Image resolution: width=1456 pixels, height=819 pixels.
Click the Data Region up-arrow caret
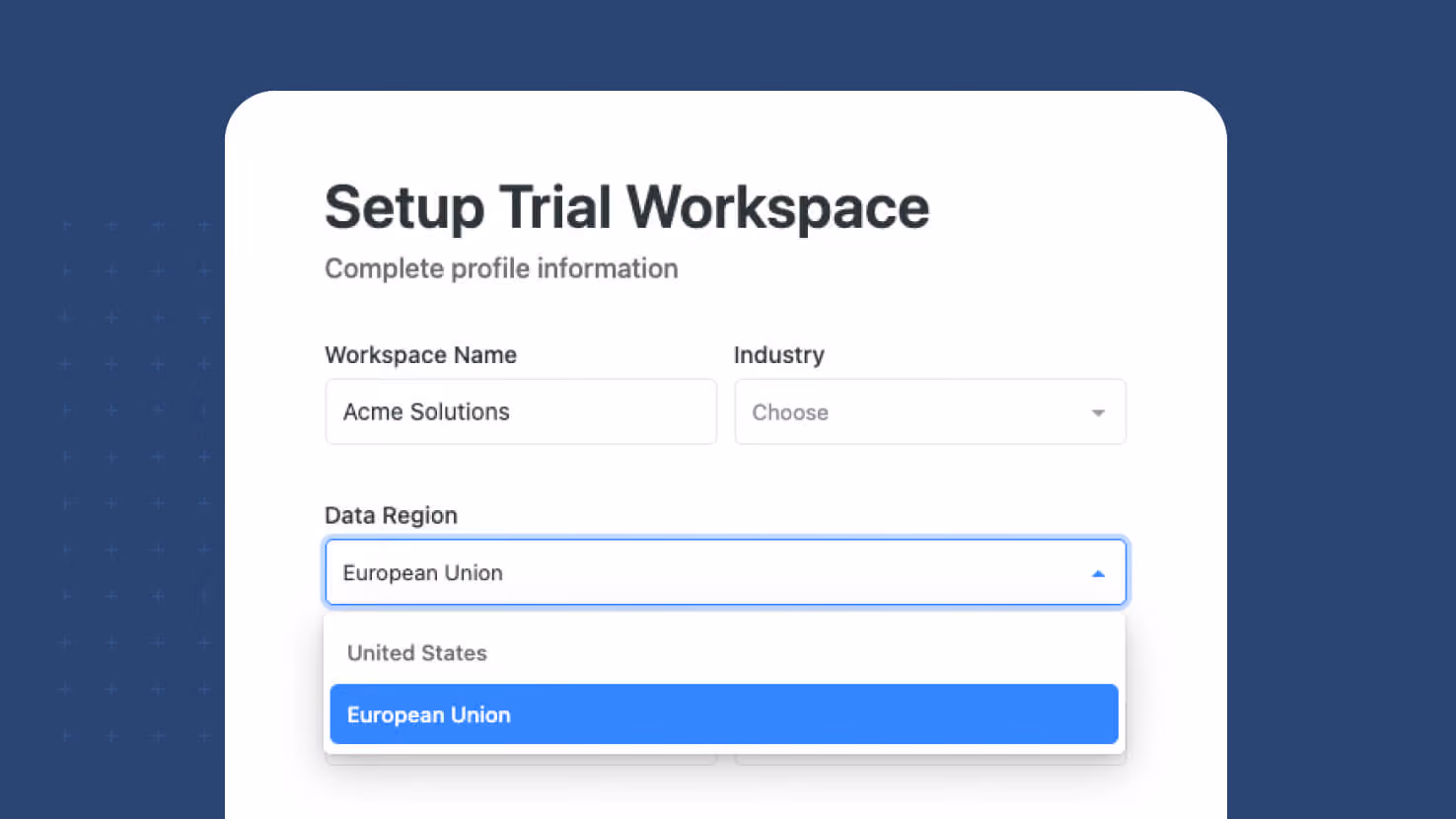click(x=1098, y=573)
